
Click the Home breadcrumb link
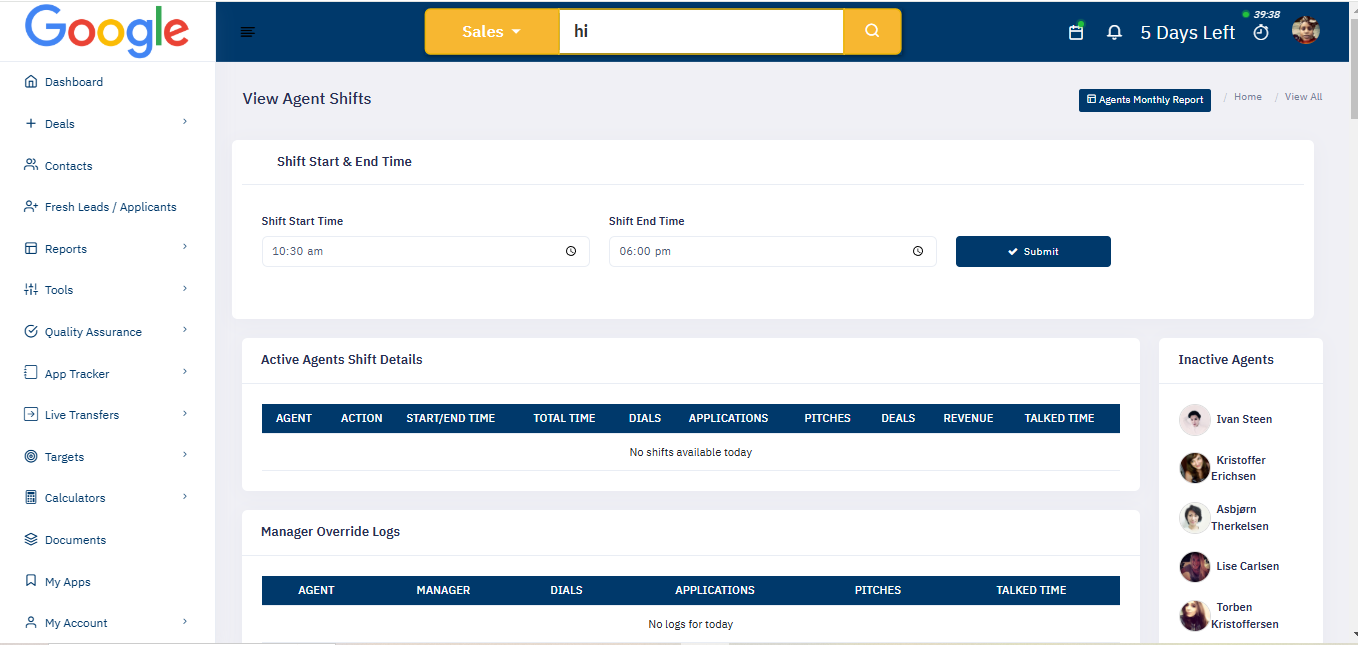(x=1247, y=97)
